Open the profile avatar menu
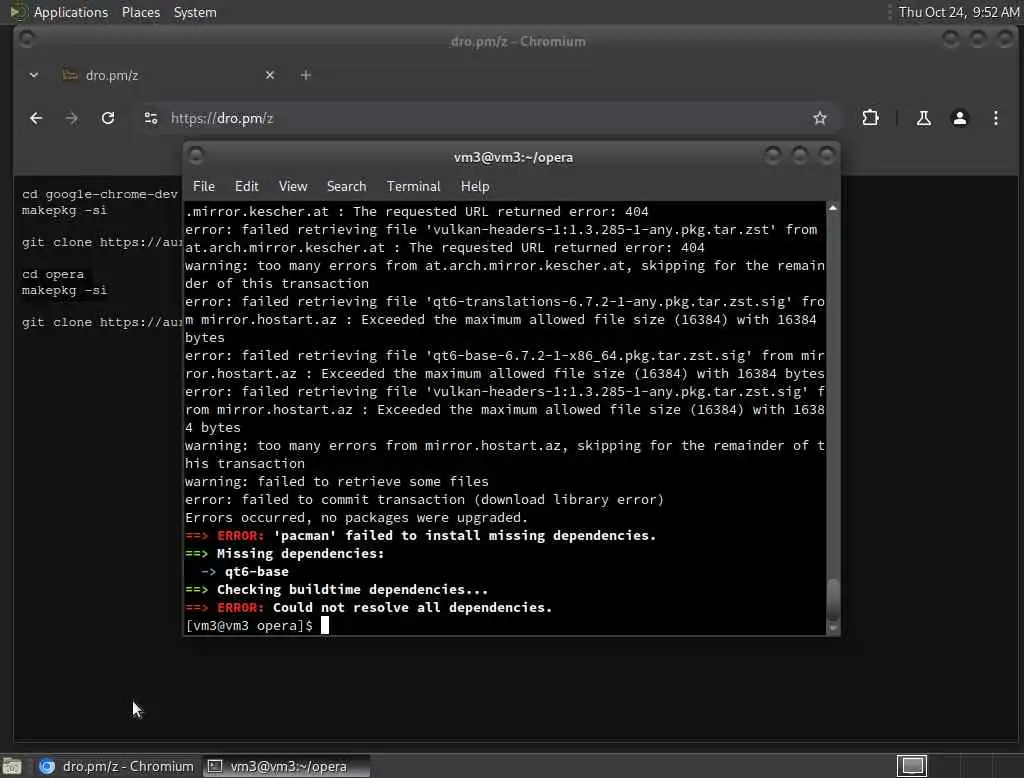 [959, 118]
